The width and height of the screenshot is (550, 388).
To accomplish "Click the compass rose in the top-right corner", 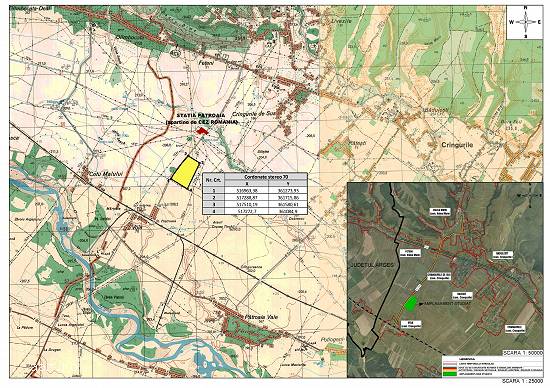I will [525, 22].
